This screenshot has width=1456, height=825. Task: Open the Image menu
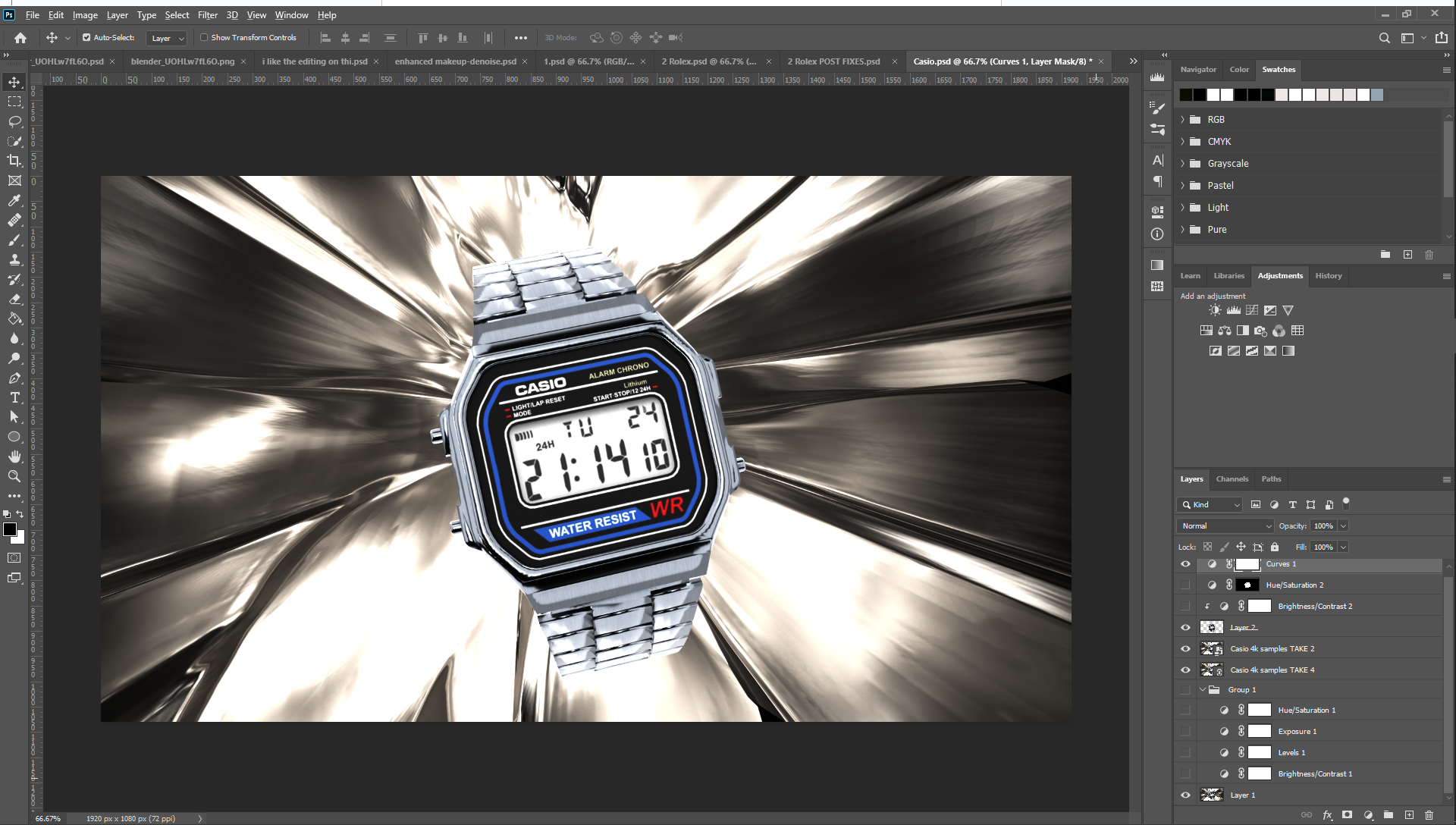[x=85, y=15]
